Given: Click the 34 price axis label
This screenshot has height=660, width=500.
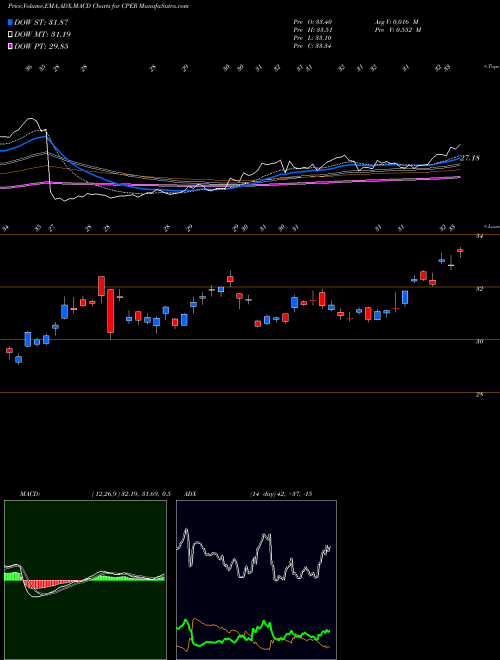Looking at the screenshot, I should tap(479, 237).
